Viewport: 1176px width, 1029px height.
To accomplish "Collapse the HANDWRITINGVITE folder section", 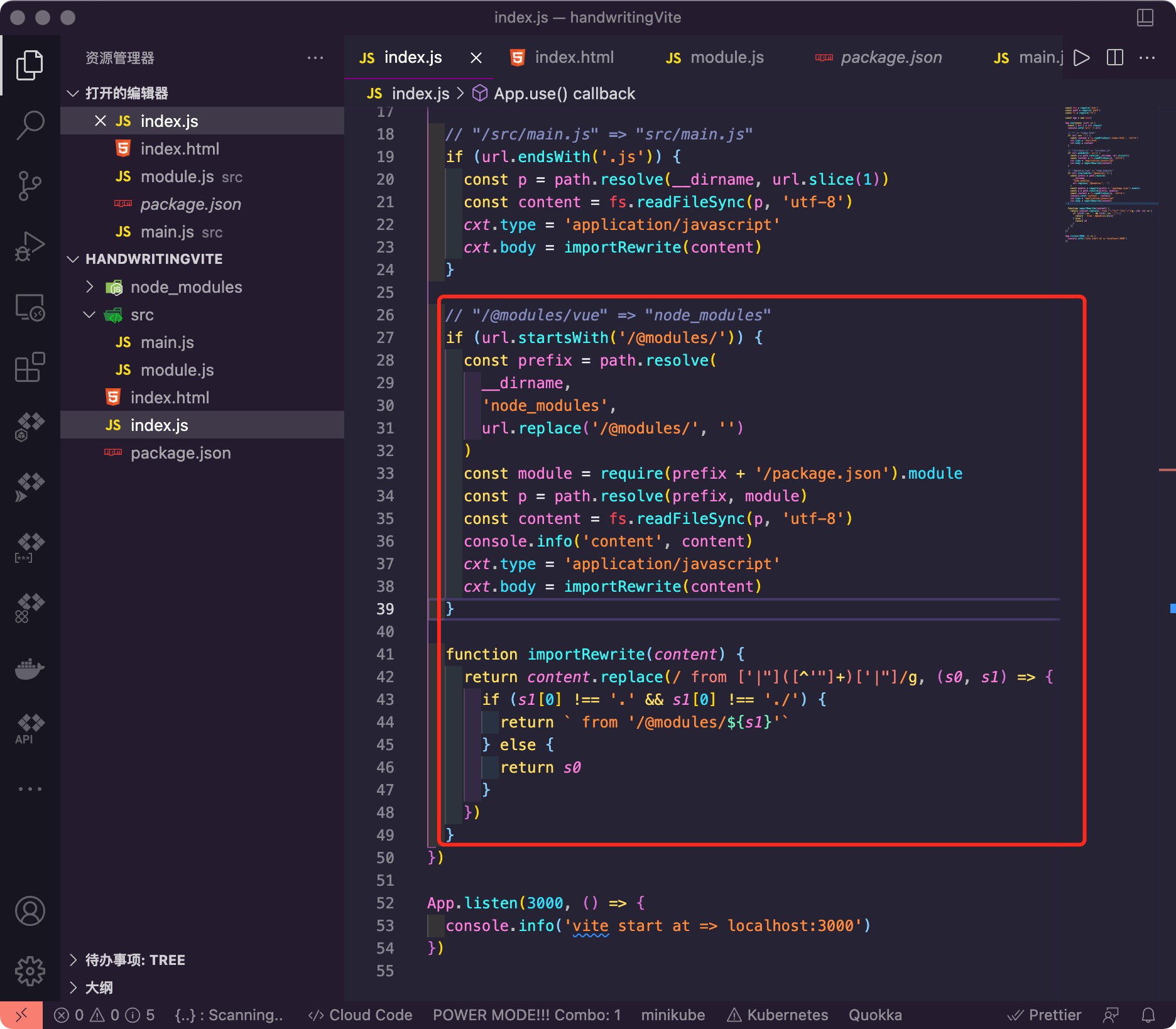I will click(x=202, y=259).
